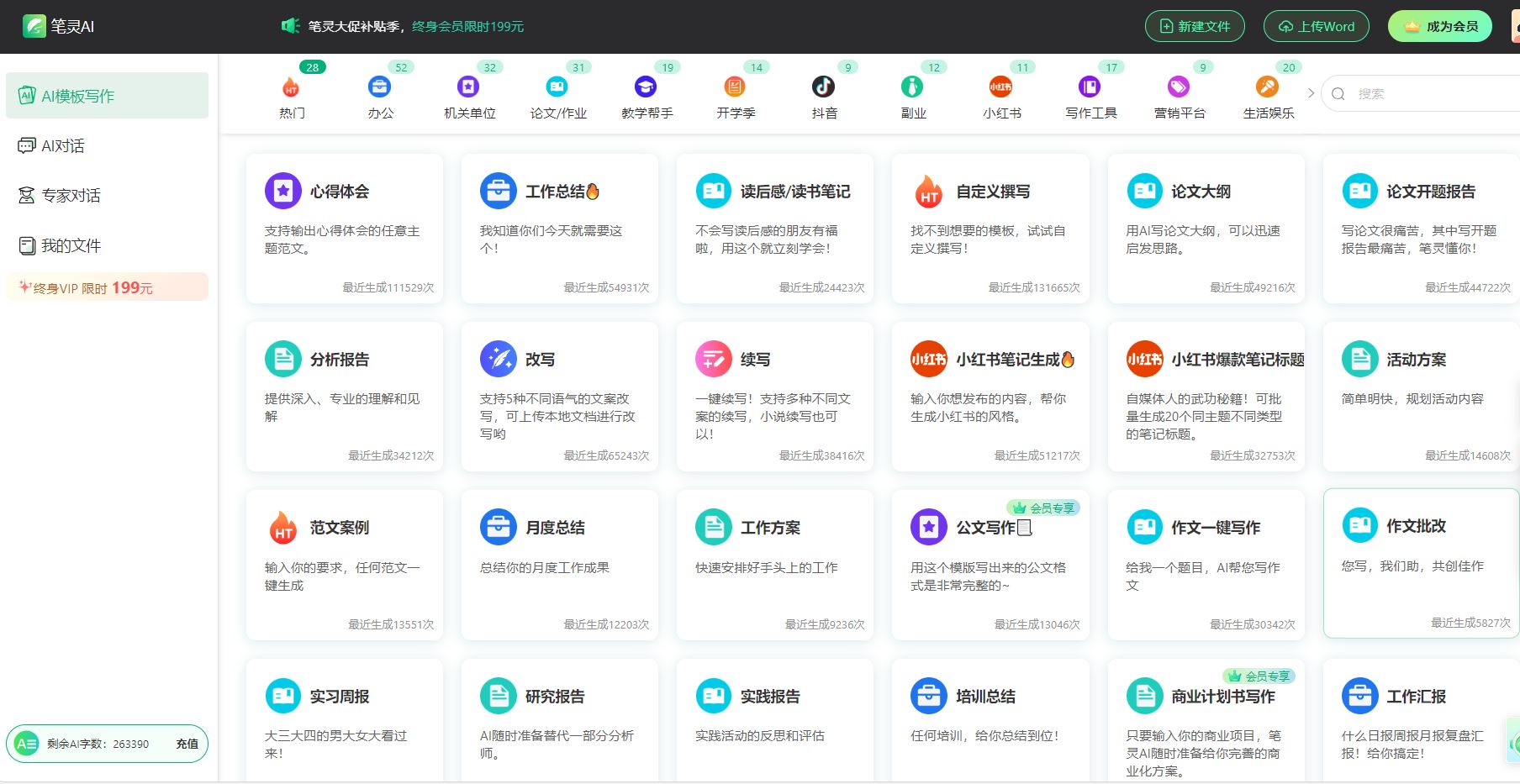Open the 写作工具 category icon
This screenshot has height=784, width=1520.
coord(1090,87)
